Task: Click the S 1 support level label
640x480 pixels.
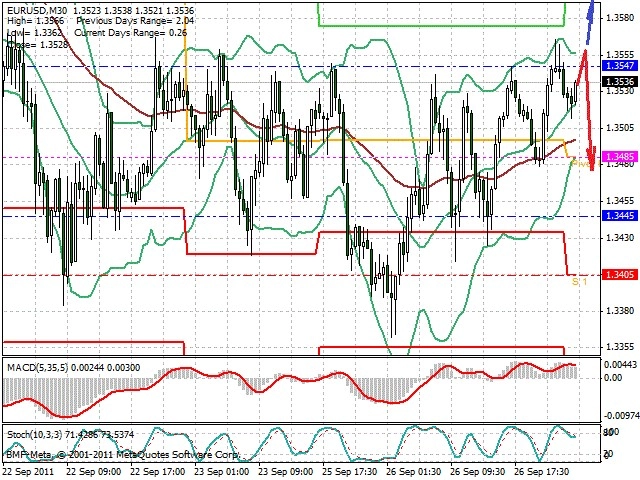Action: point(579,282)
